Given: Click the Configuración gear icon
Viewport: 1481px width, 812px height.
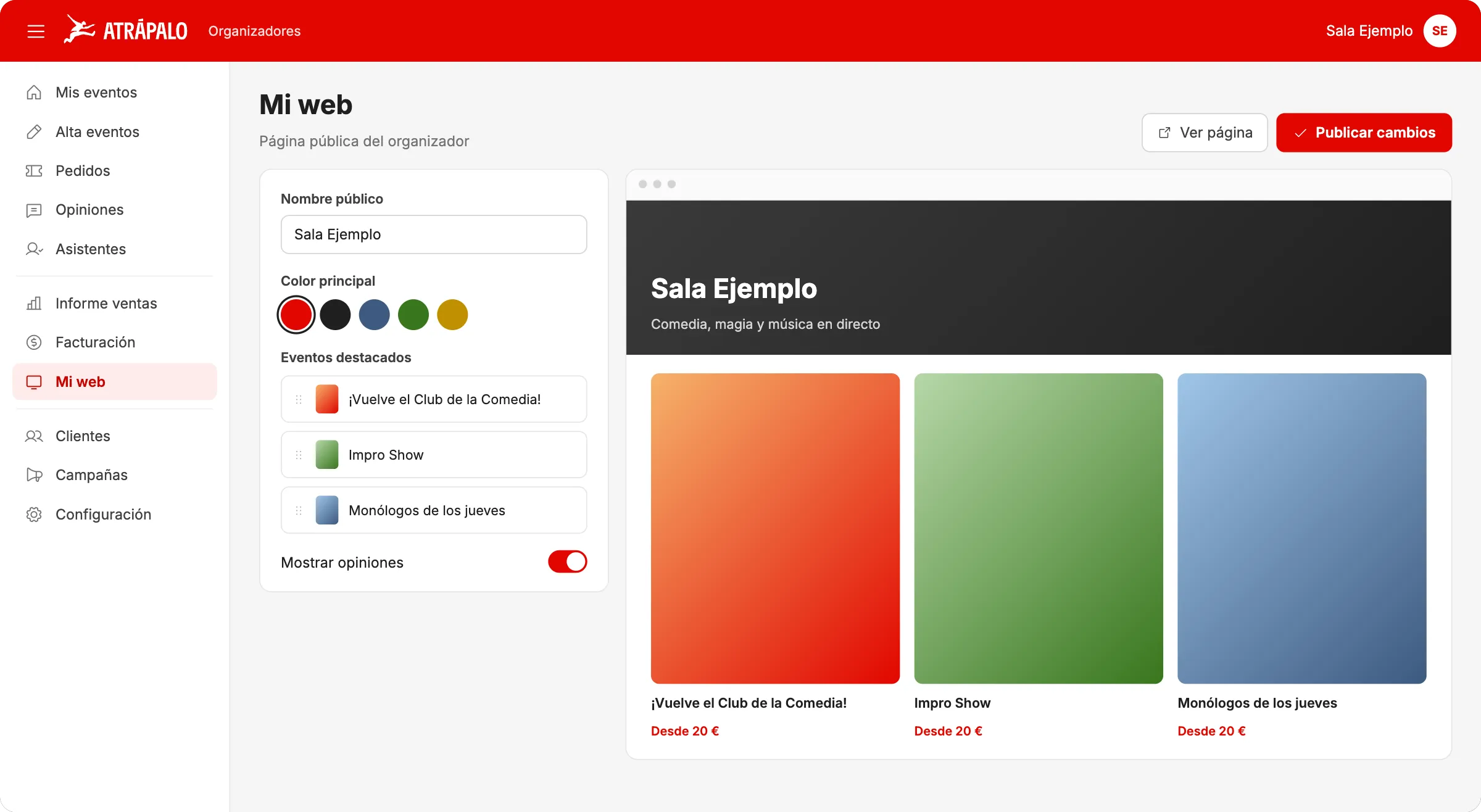Looking at the screenshot, I should coord(34,515).
